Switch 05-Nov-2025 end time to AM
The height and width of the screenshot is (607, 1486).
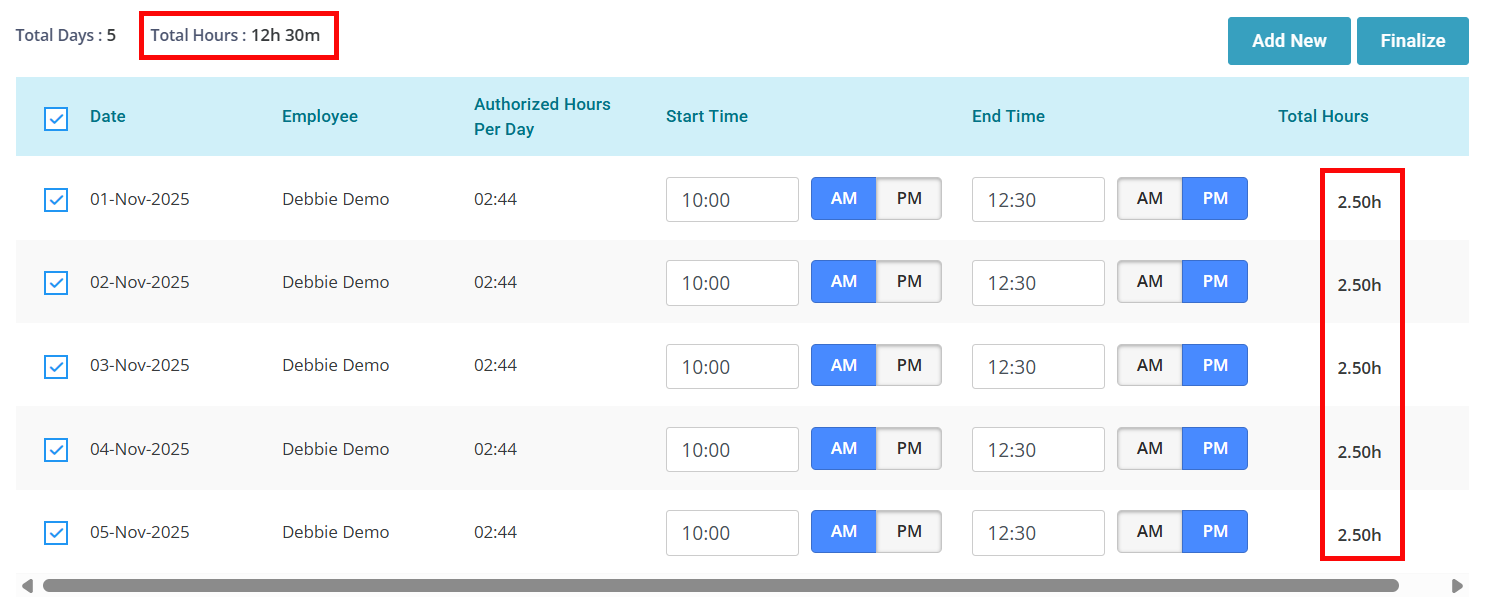[x=1150, y=532]
